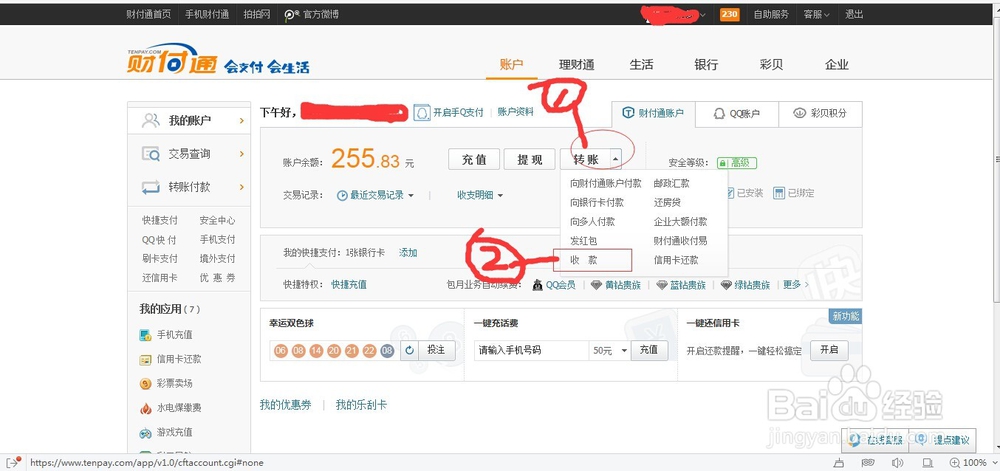The width and height of the screenshot is (1000, 471).
Task: Click the 请输入手机号码 input field
Action: (531, 351)
